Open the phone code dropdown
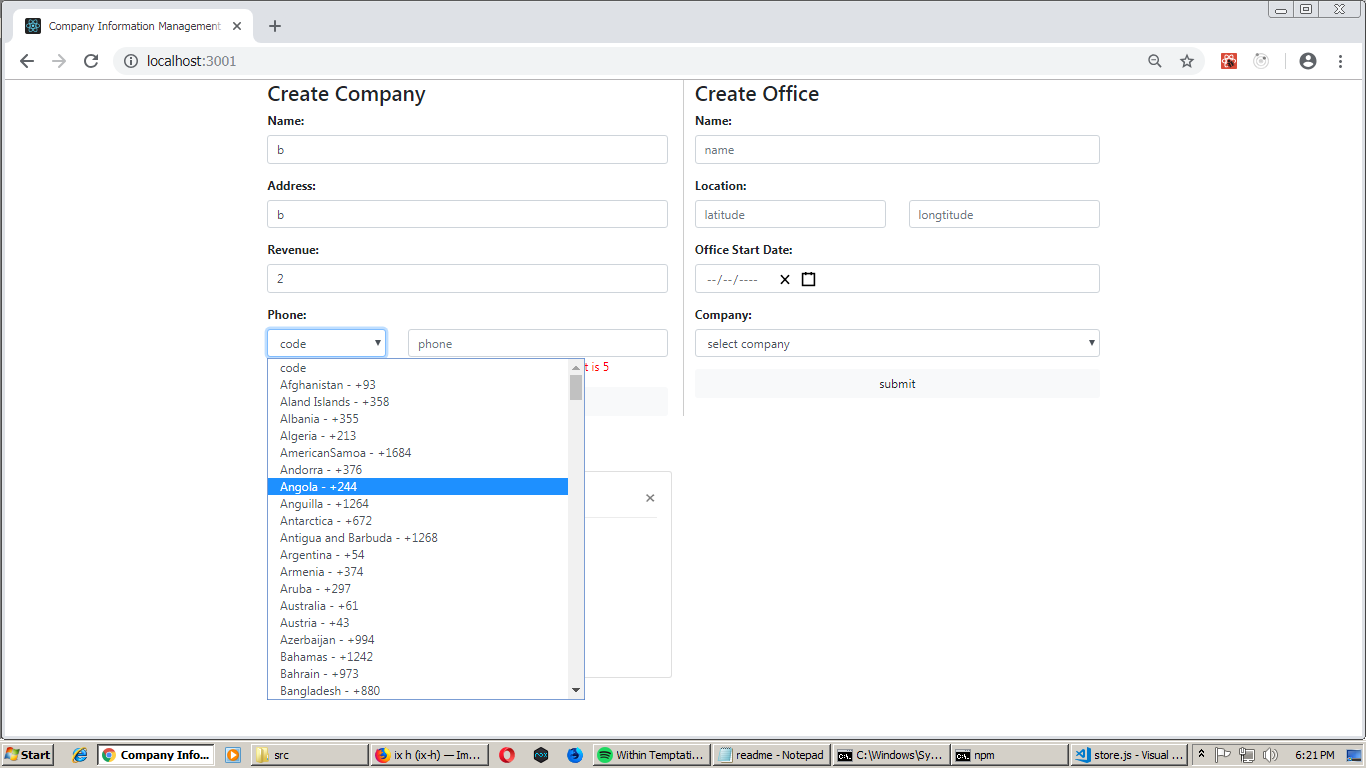Viewport: 1366px width, 768px height. coord(326,343)
